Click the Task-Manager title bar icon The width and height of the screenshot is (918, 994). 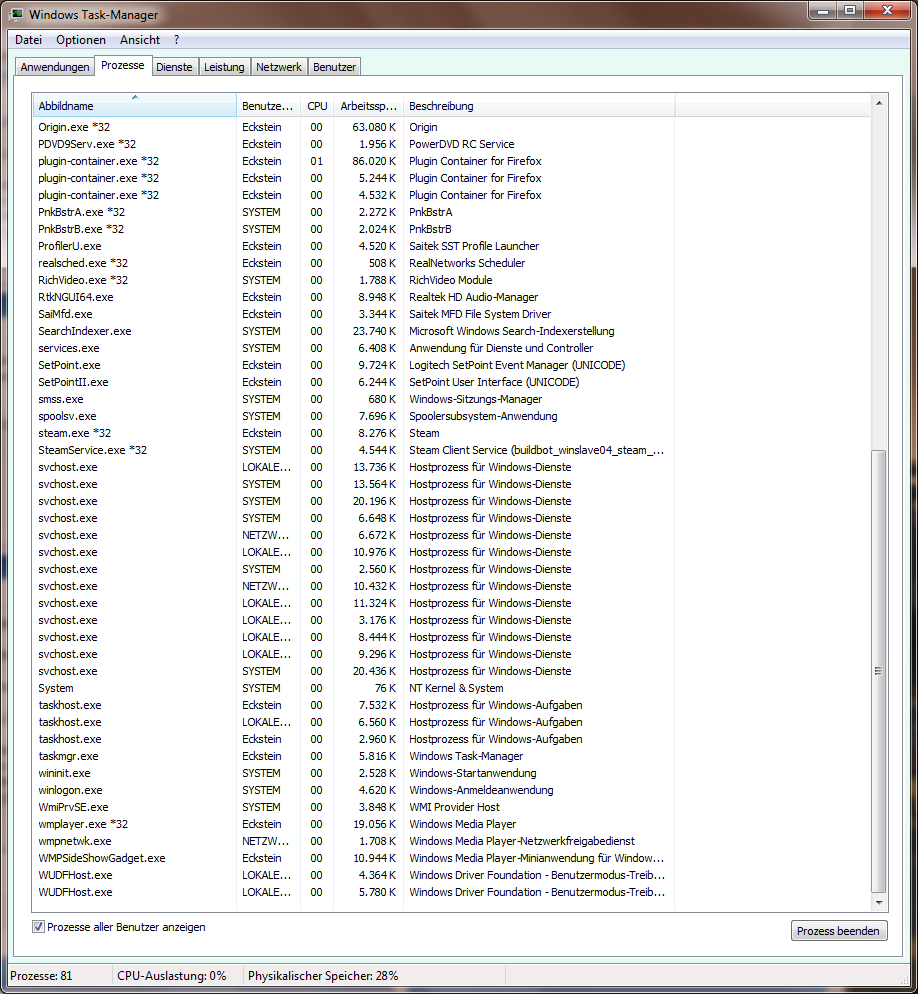(16, 13)
